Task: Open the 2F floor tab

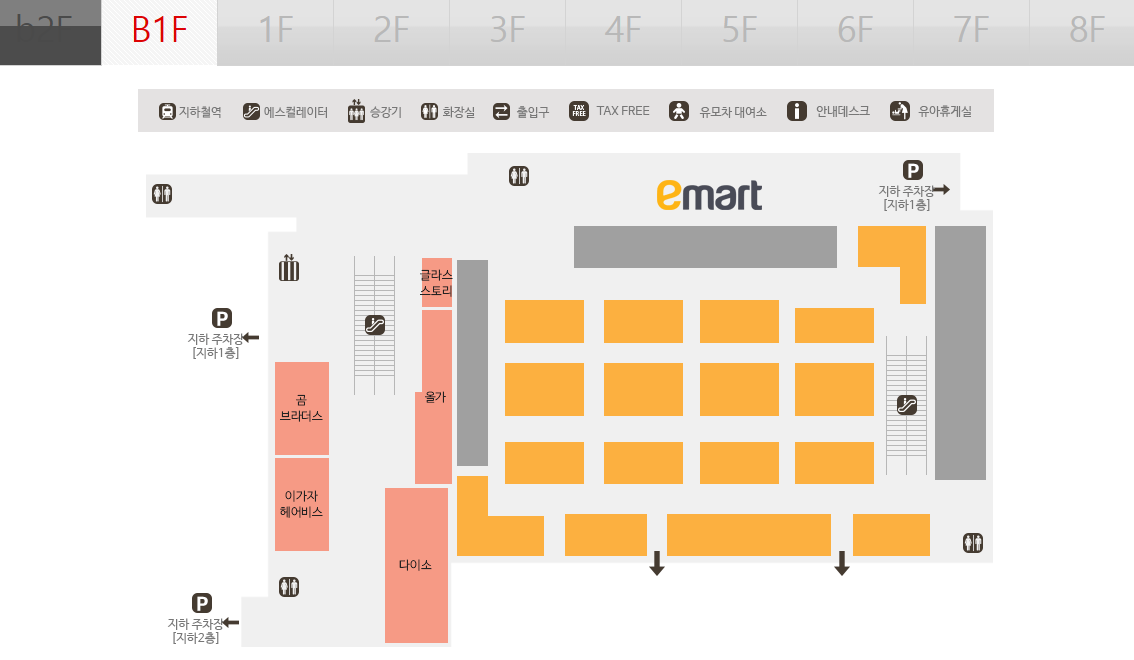Action: [391, 33]
